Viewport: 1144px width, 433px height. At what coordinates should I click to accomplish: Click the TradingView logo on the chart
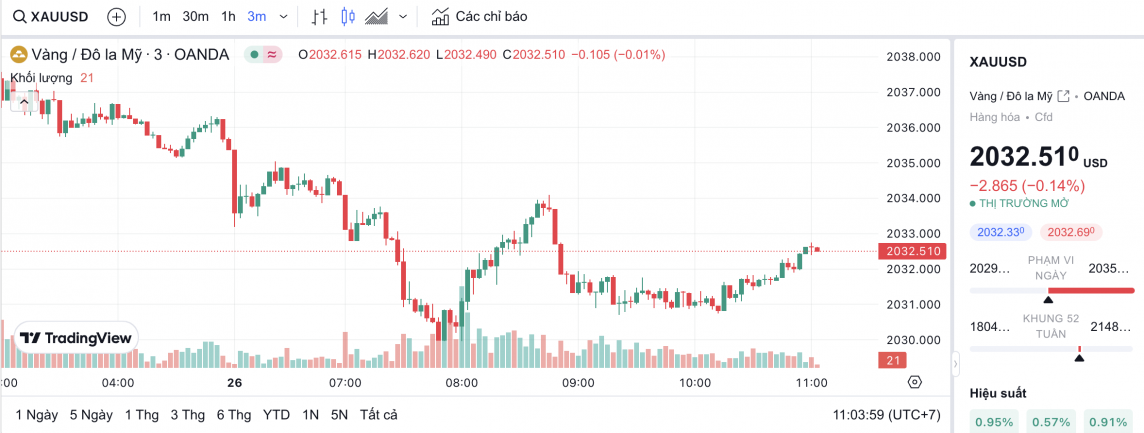click(77, 338)
